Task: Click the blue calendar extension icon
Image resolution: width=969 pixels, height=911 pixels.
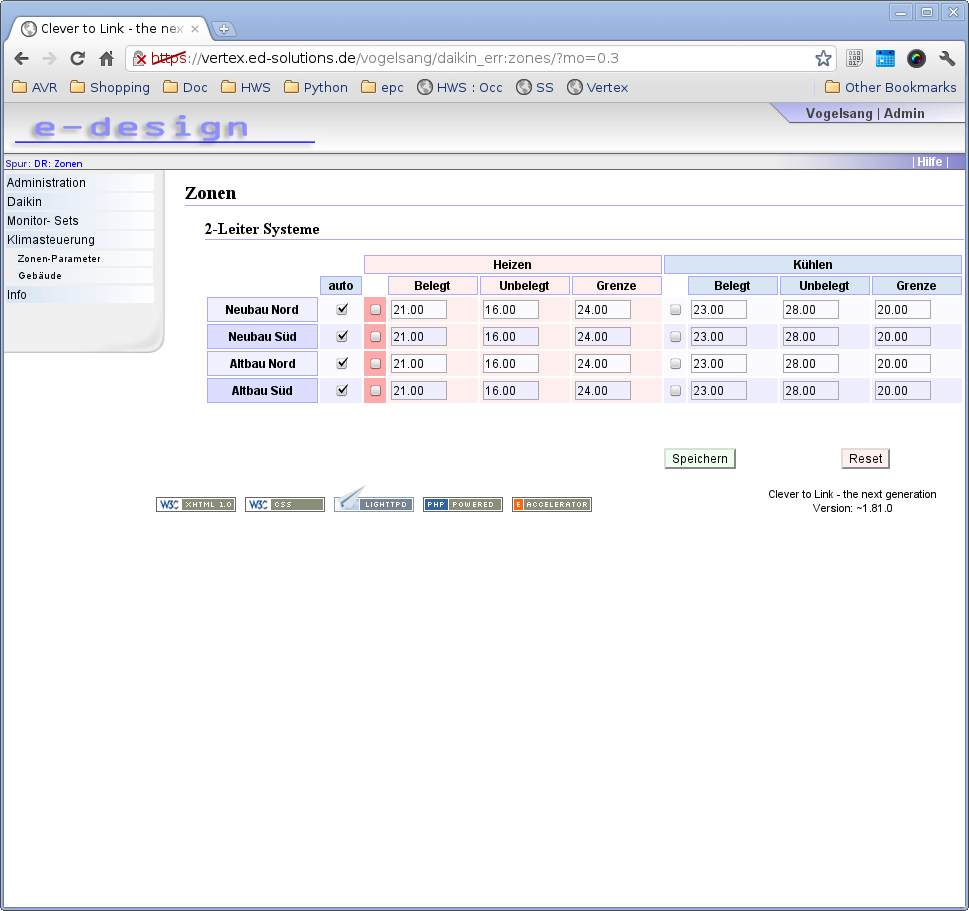Action: point(885,59)
